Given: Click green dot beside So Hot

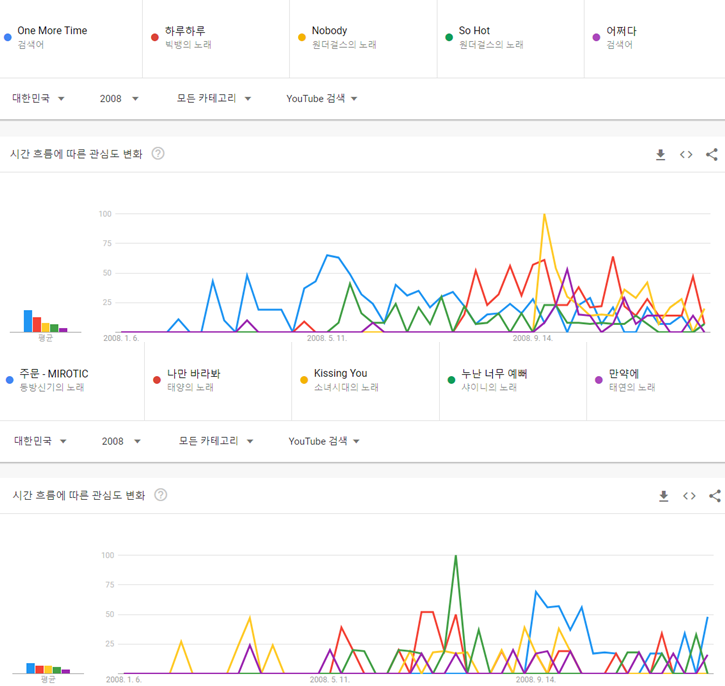Looking at the screenshot, I should tap(449, 37).
